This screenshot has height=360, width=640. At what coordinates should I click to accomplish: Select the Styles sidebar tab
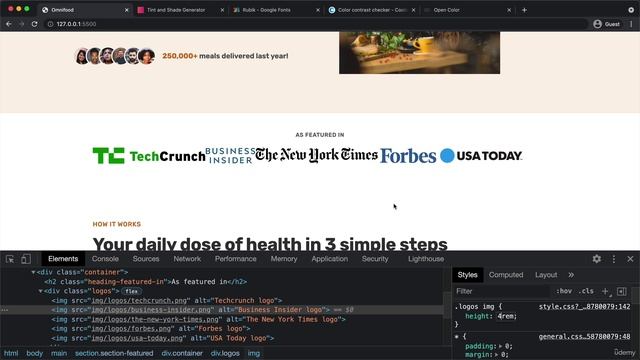point(467,275)
